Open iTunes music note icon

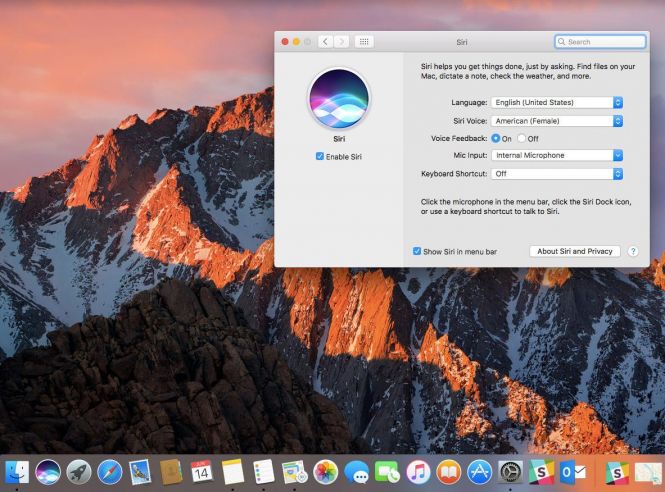click(x=418, y=472)
